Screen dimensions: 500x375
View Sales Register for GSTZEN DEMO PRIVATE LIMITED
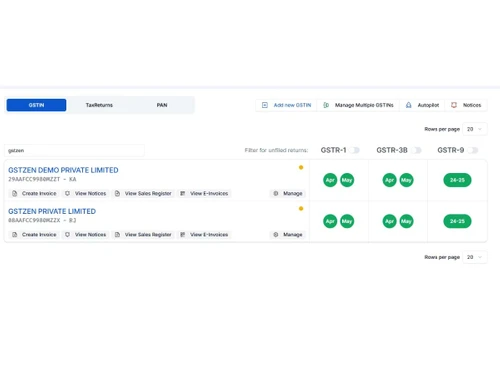[143, 193]
